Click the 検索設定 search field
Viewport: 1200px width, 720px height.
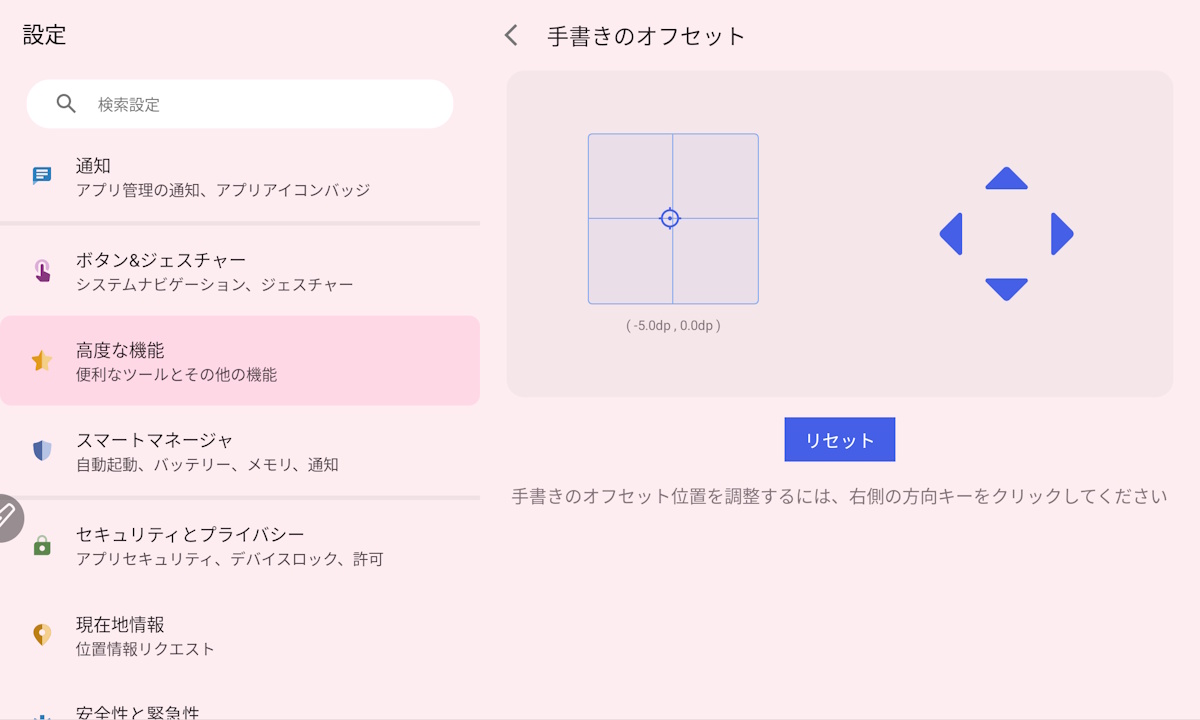pyautogui.click(x=260, y=104)
